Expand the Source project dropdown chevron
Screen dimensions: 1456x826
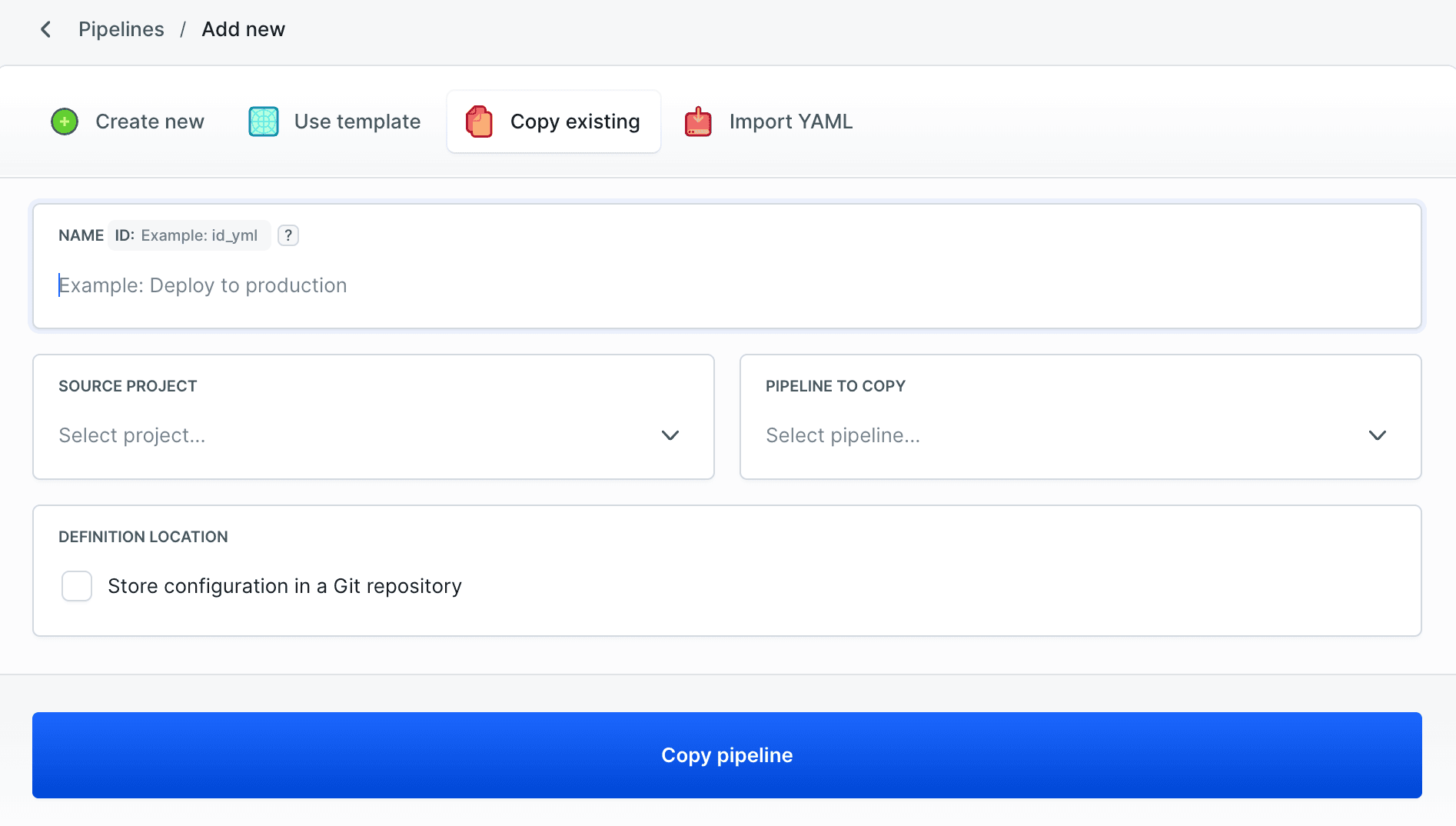click(x=670, y=435)
